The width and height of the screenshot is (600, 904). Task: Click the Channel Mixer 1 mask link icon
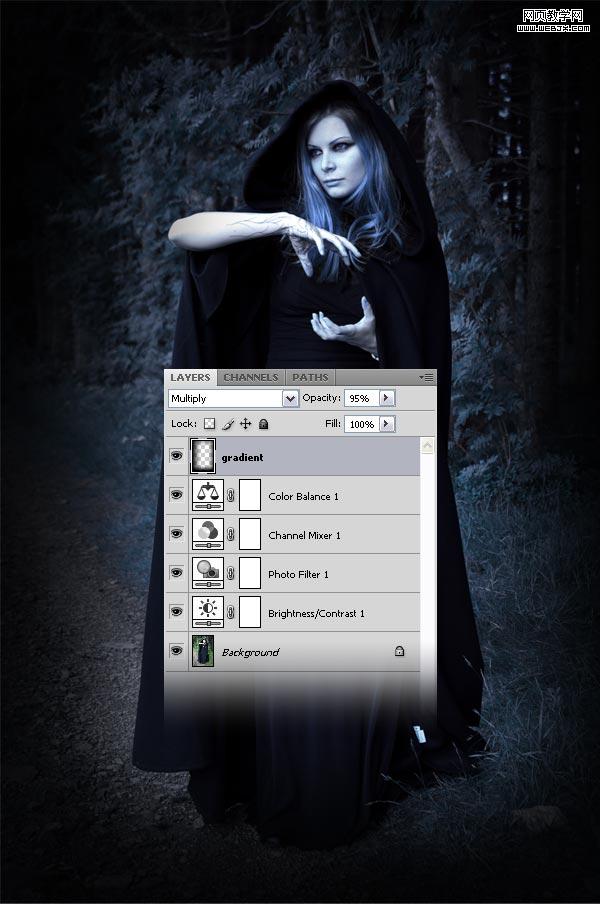coord(231,534)
